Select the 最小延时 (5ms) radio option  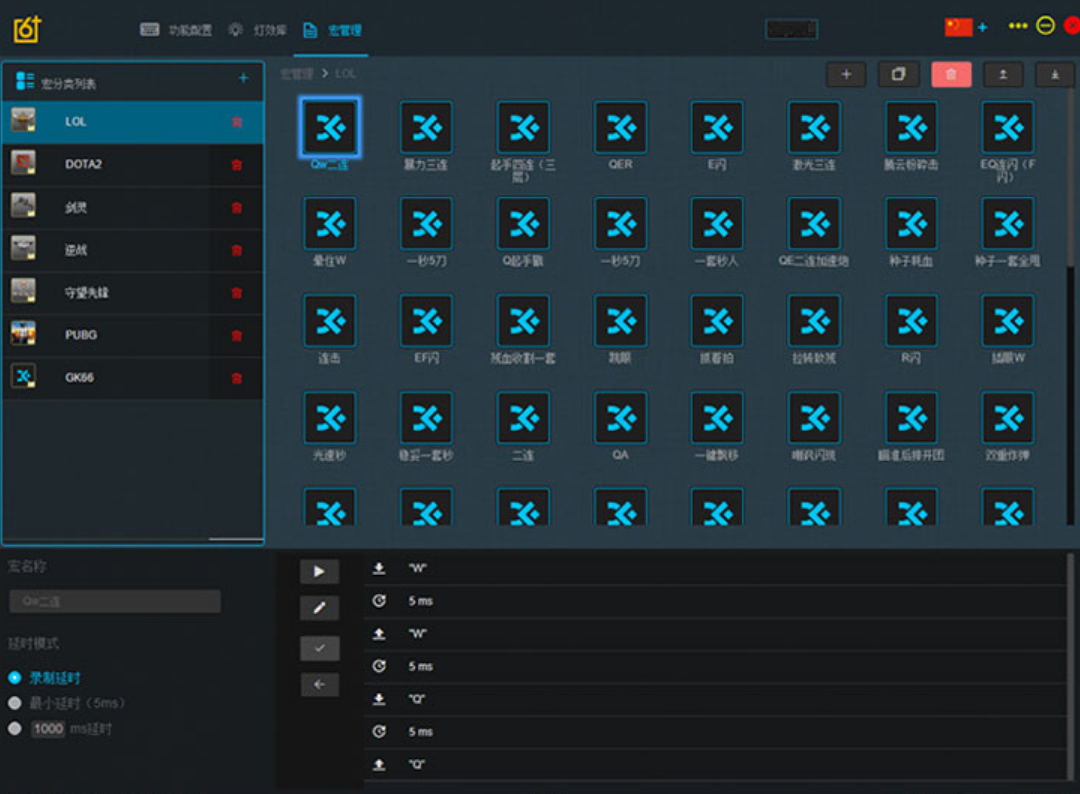click(x=15, y=703)
